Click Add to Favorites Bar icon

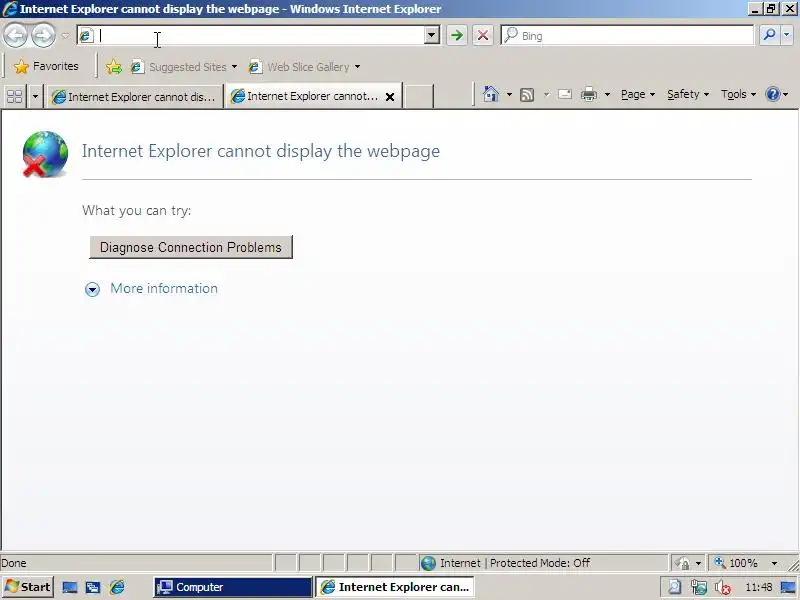(114, 67)
